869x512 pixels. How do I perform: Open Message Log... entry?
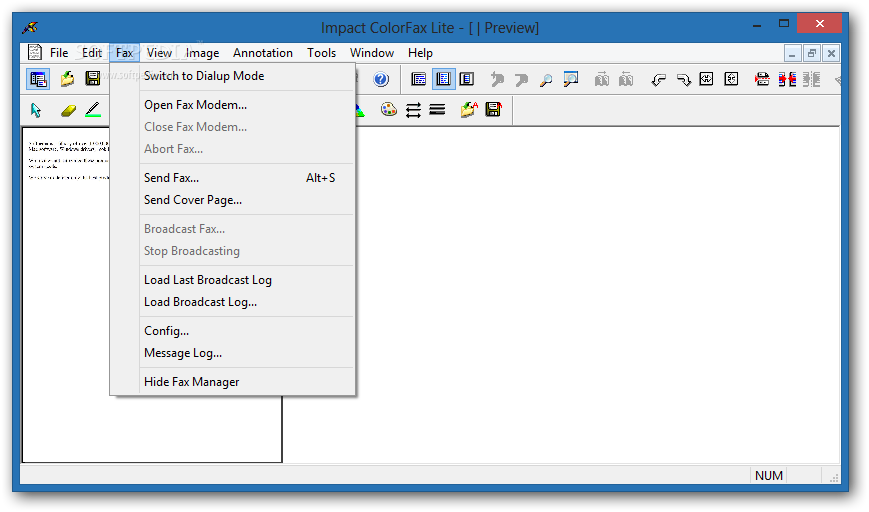pos(232,353)
